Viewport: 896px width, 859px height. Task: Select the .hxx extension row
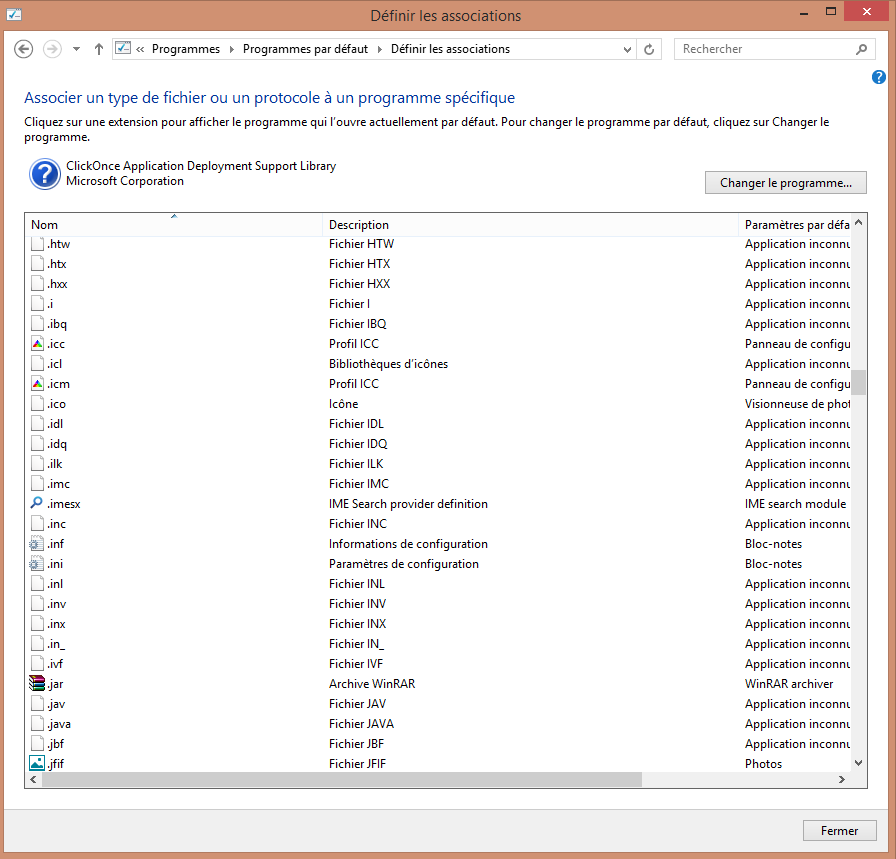coord(438,283)
